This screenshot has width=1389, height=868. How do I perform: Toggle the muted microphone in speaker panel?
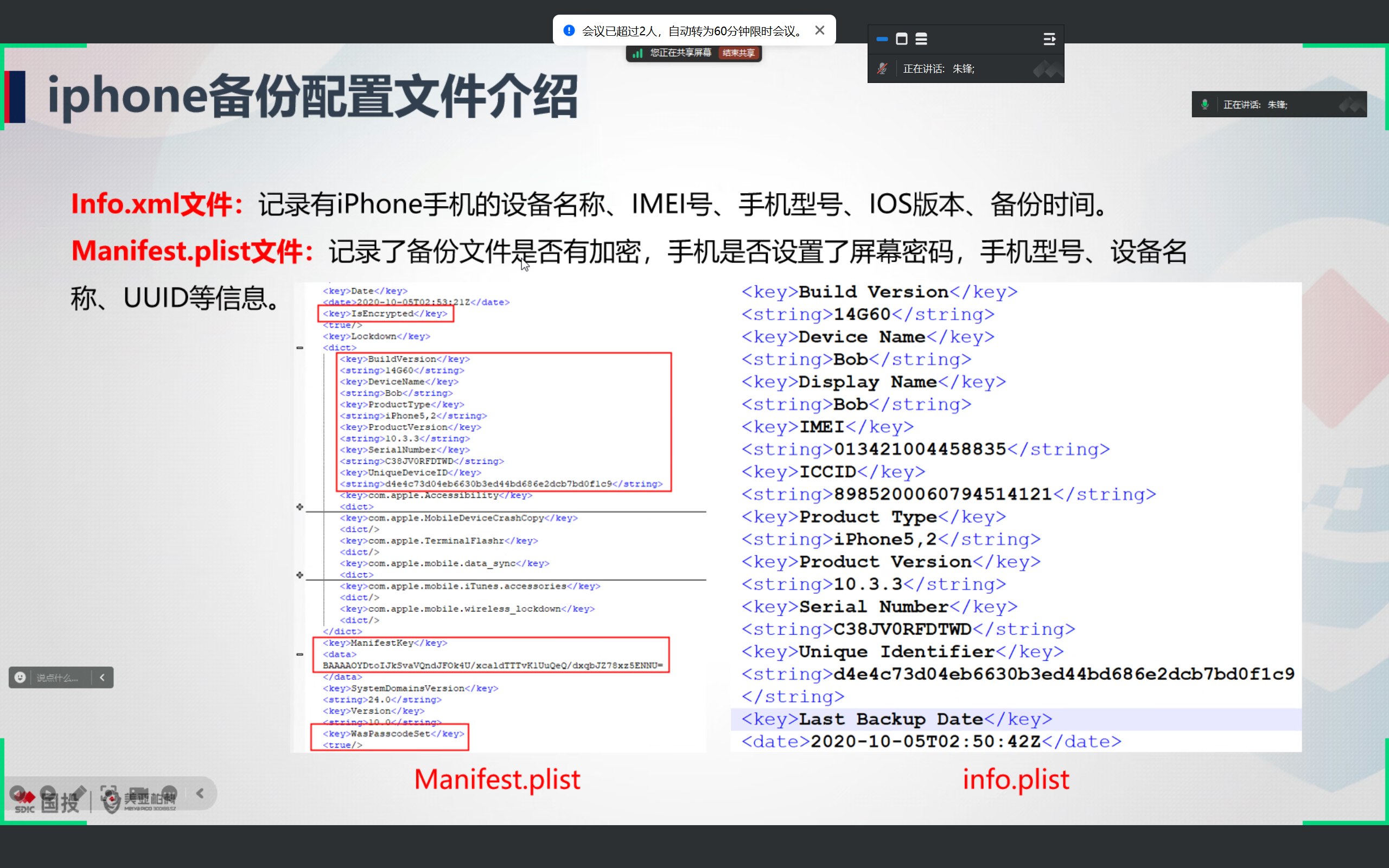coord(882,69)
